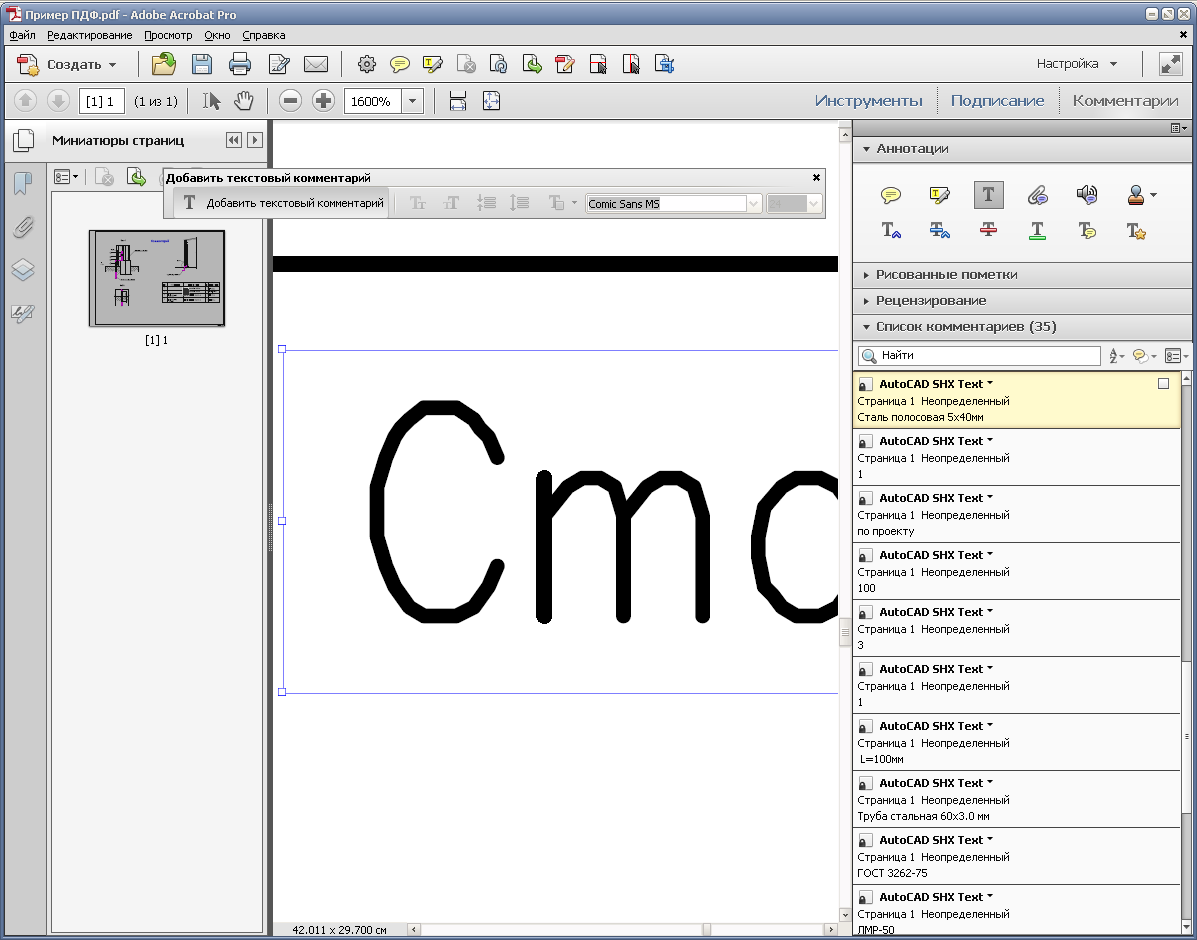The width and height of the screenshot is (1197, 940).
Task: Select the highlight text annotation tool
Action: [939, 195]
